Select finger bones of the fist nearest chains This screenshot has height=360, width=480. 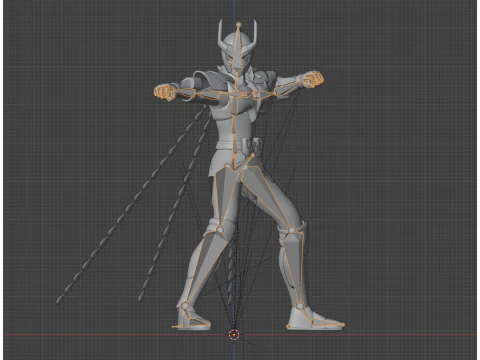(164, 92)
